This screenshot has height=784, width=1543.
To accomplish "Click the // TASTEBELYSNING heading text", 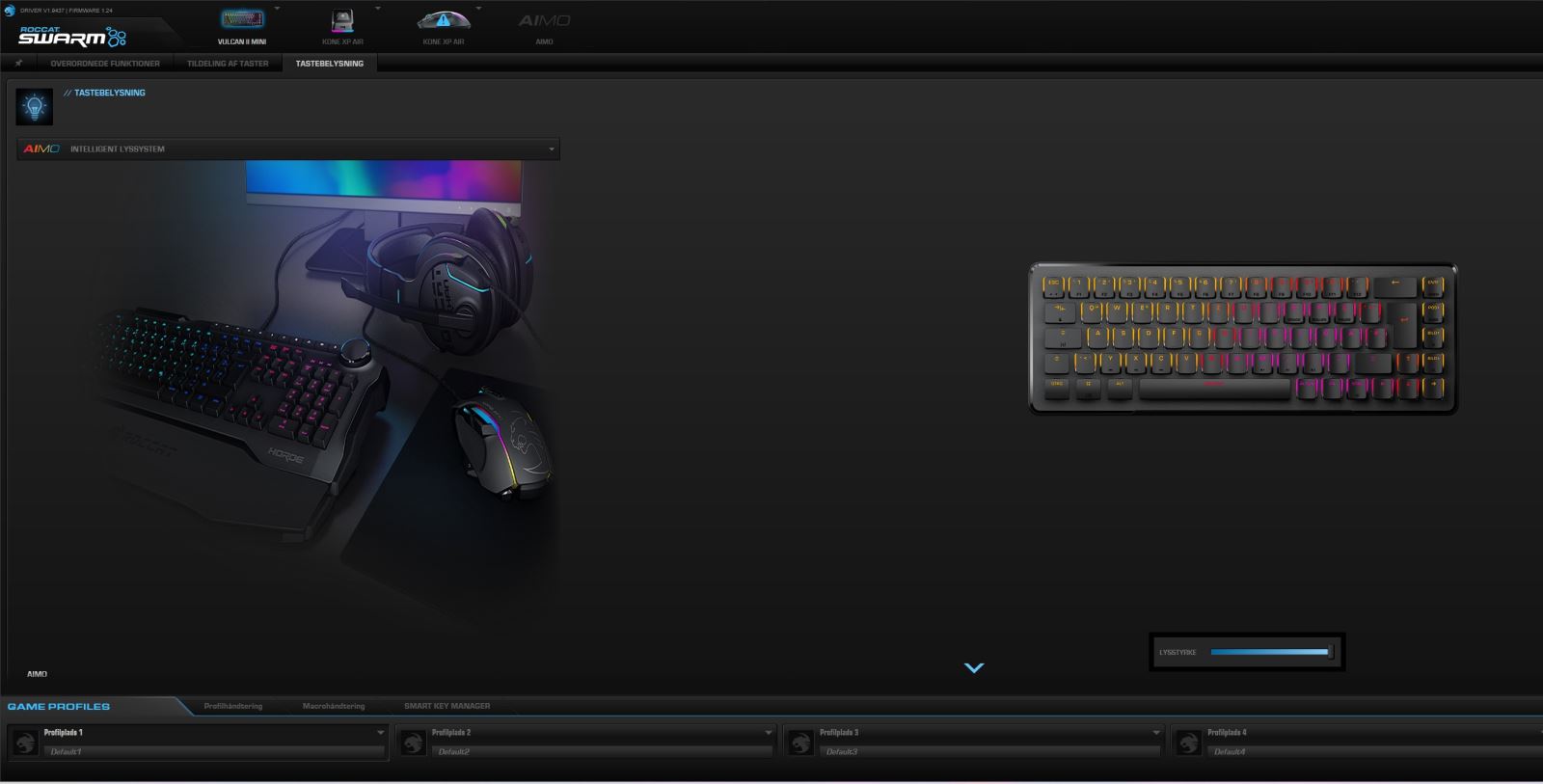I will click(104, 93).
